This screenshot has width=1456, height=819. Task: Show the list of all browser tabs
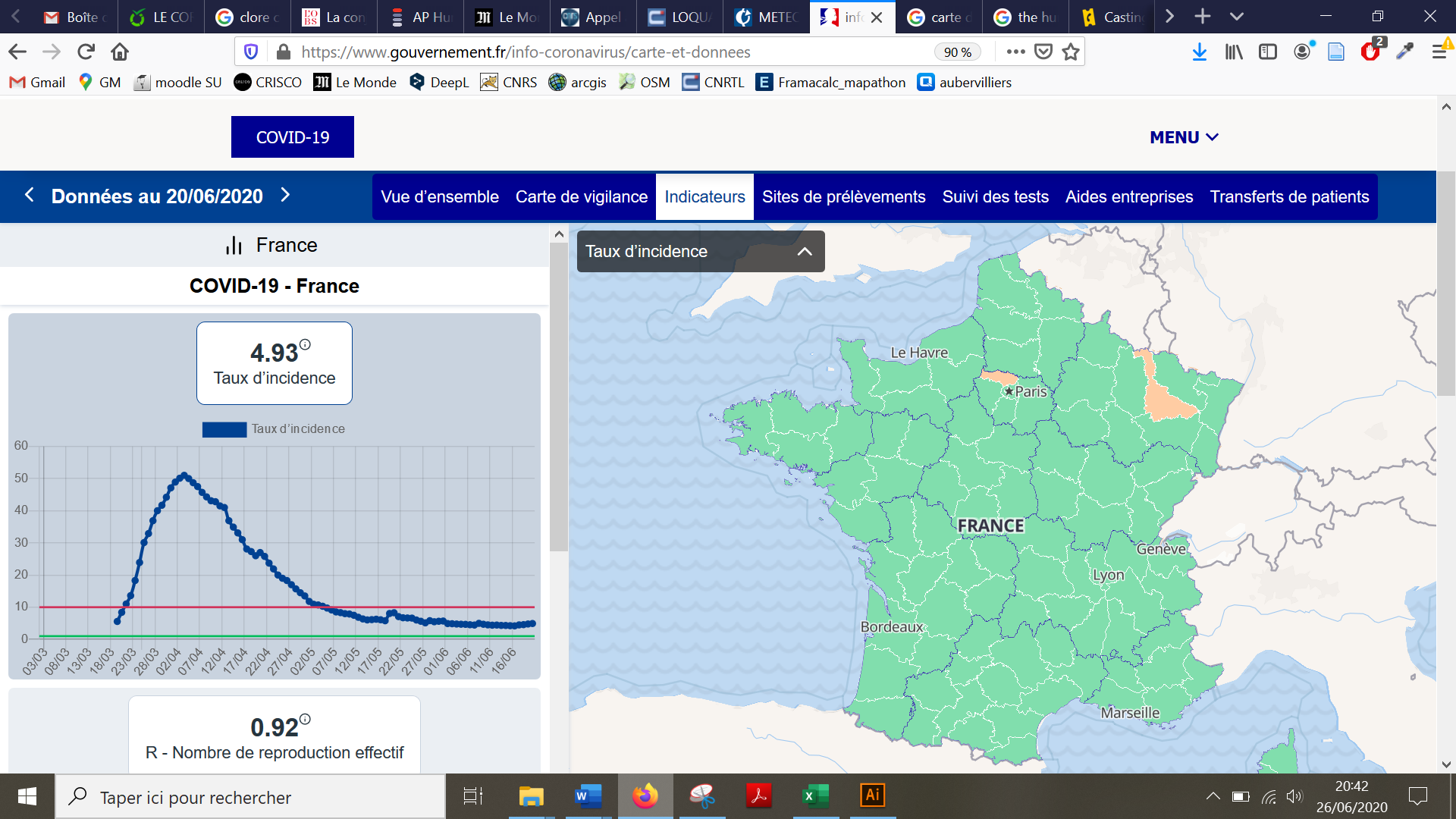click(1237, 17)
